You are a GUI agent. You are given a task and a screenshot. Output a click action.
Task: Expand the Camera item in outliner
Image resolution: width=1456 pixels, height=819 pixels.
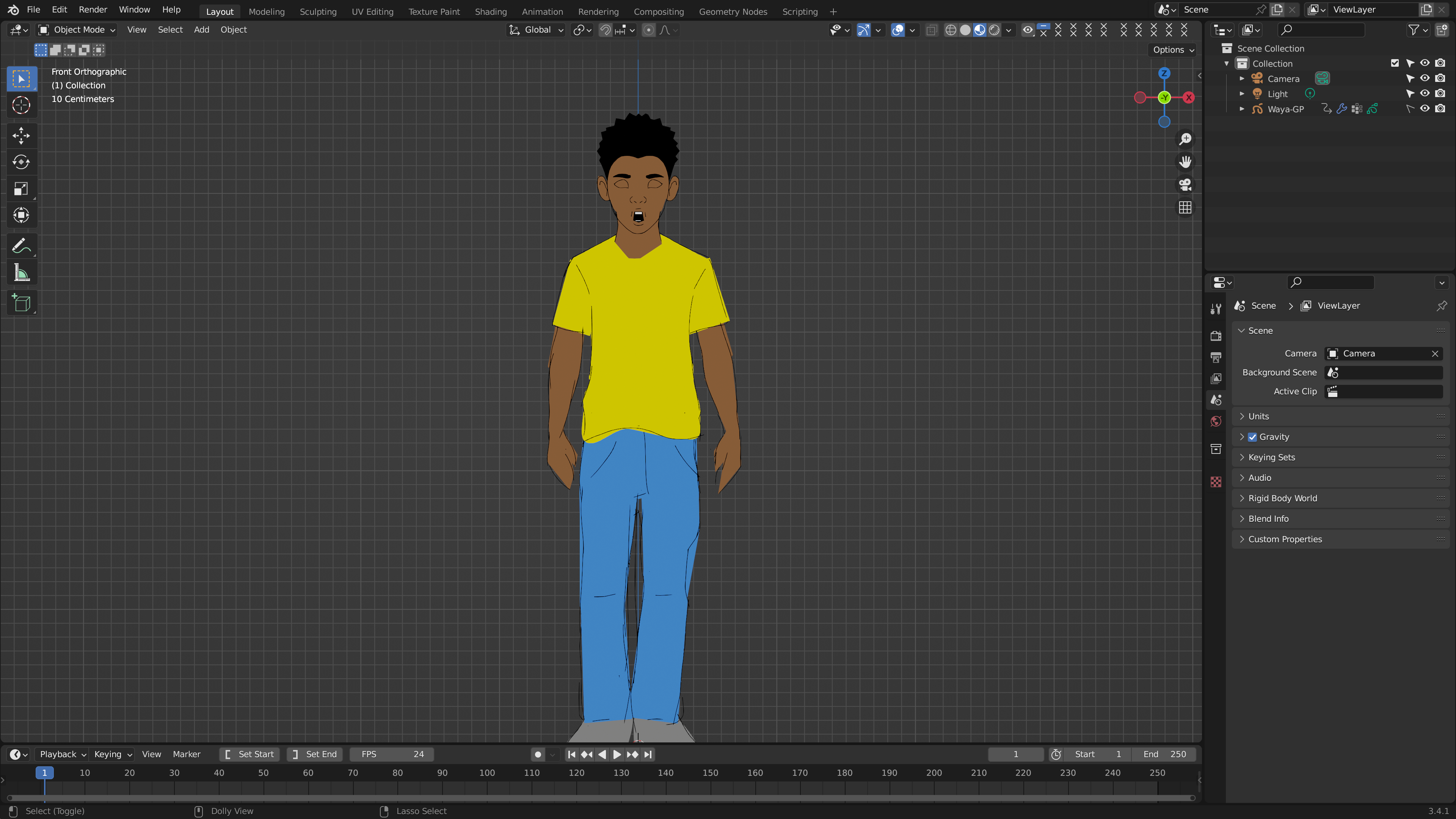(1242, 78)
